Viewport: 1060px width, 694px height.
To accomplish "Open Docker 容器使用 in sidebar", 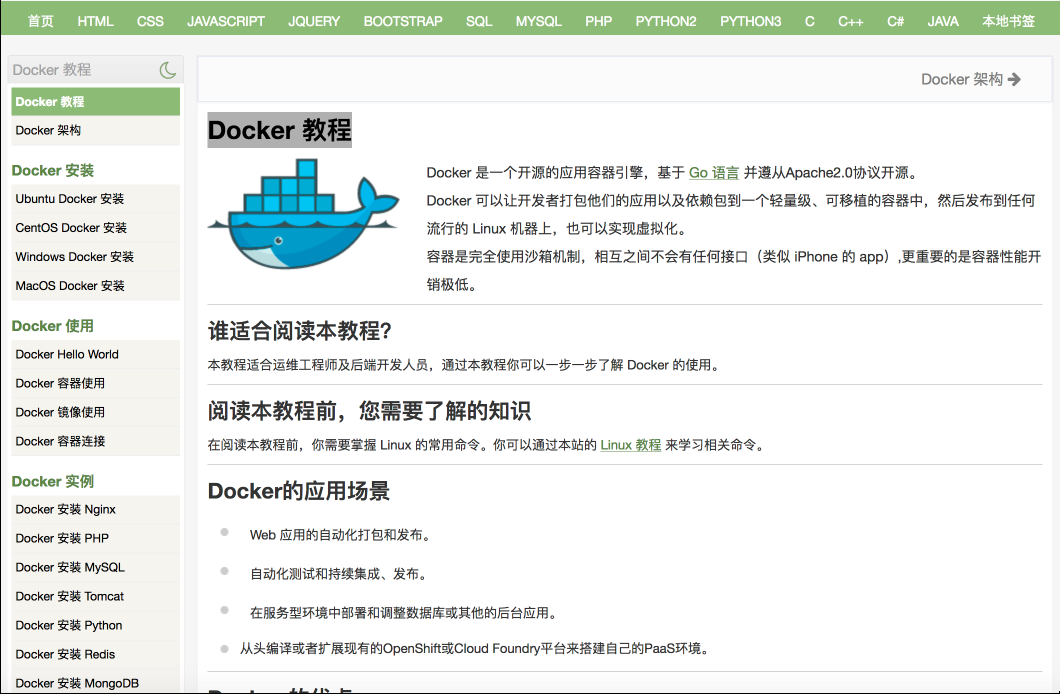I will pos(95,383).
